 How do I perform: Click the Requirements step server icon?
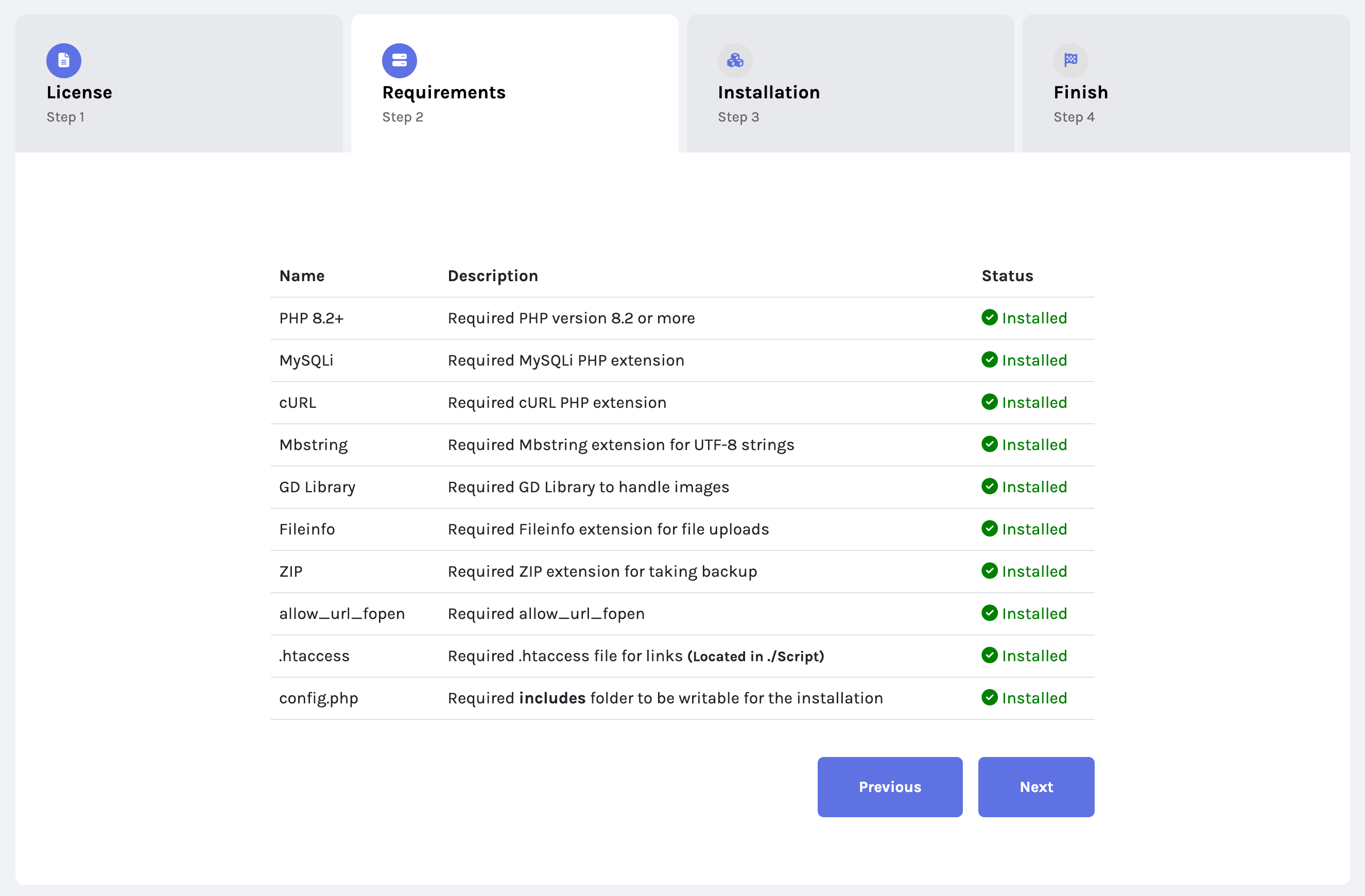pos(399,61)
